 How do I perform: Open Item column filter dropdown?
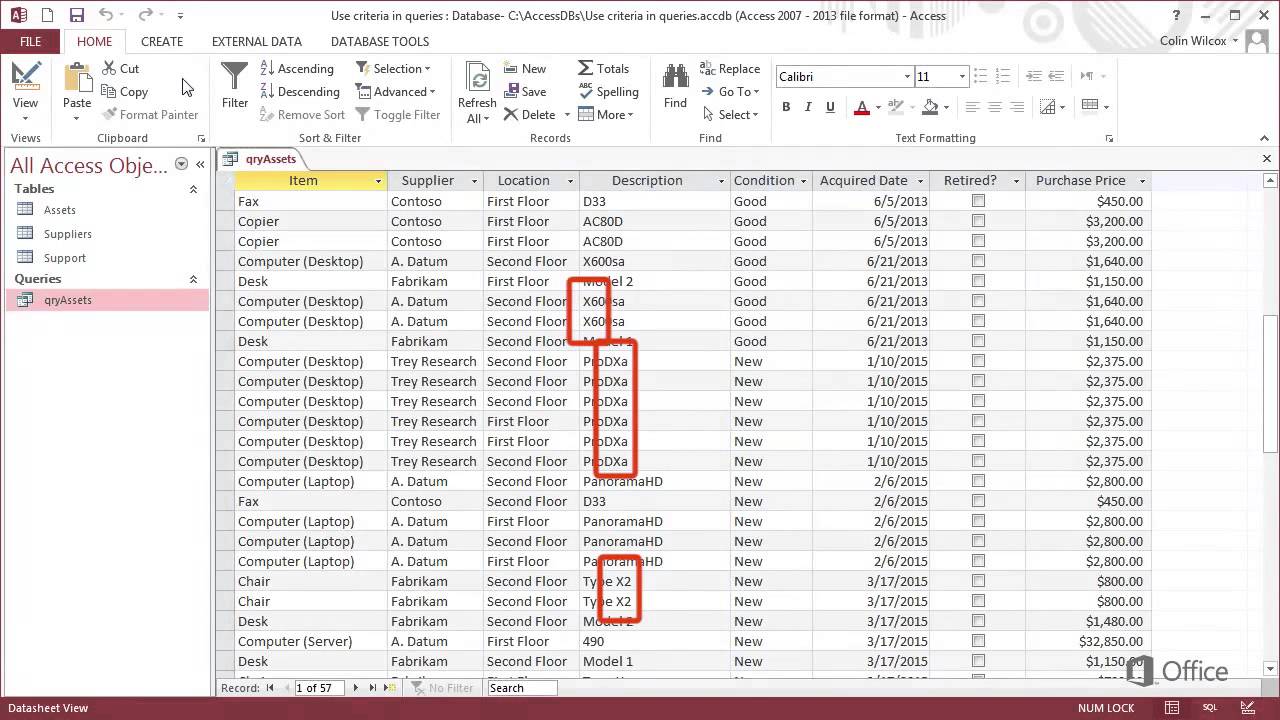[378, 181]
